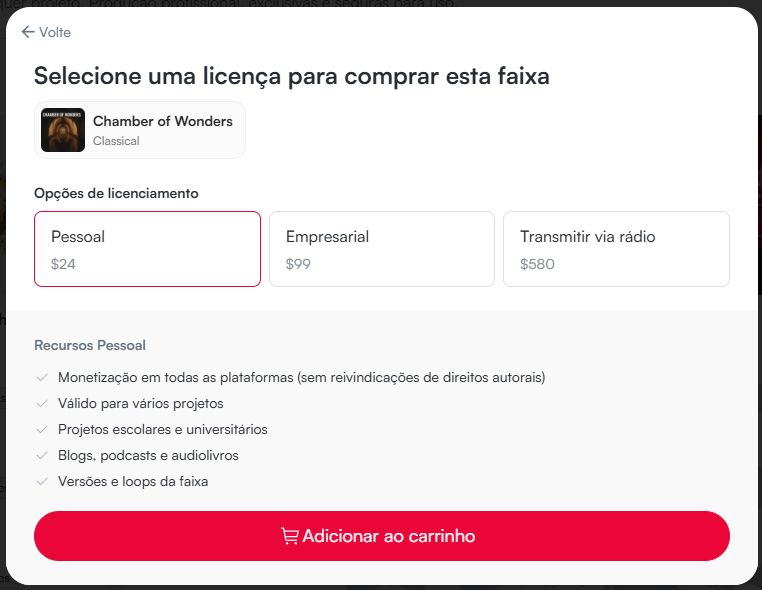Click the "Volte" link text

(55, 32)
